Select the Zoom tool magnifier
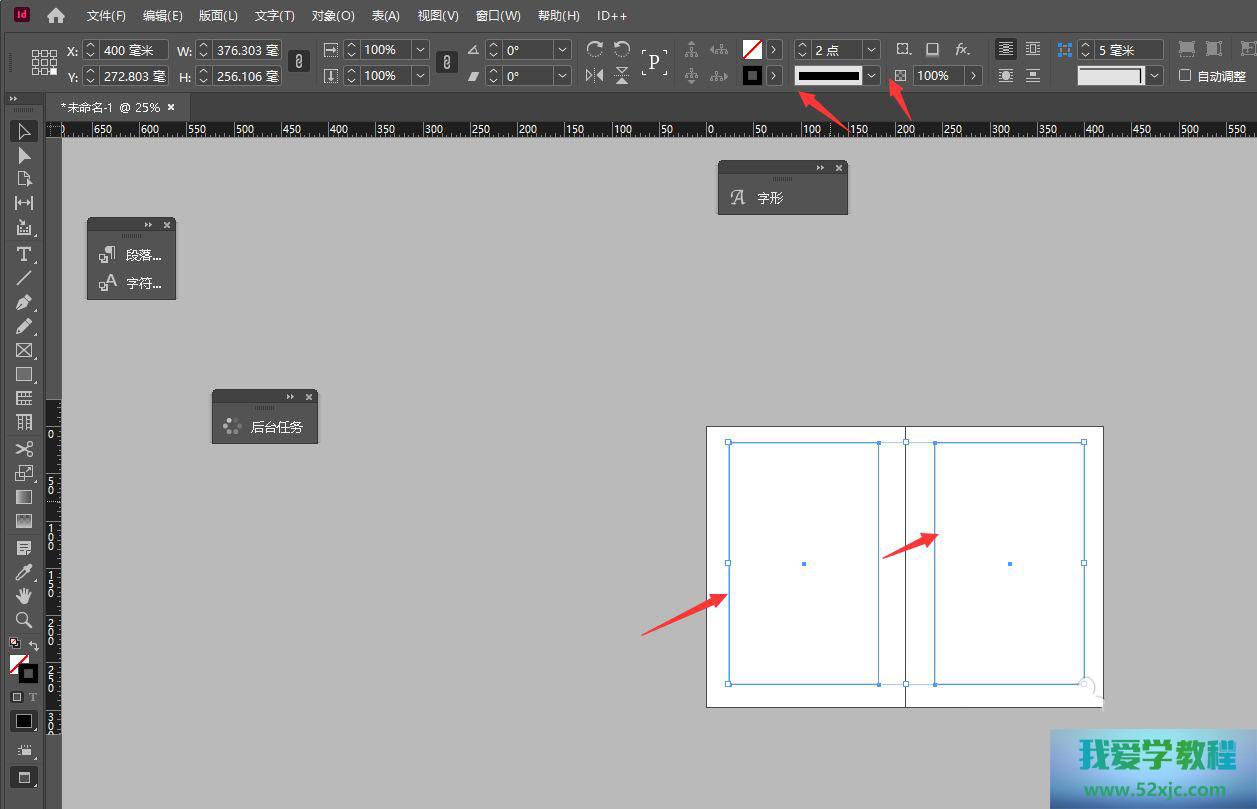The height and width of the screenshot is (809, 1257). click(24, 620)
